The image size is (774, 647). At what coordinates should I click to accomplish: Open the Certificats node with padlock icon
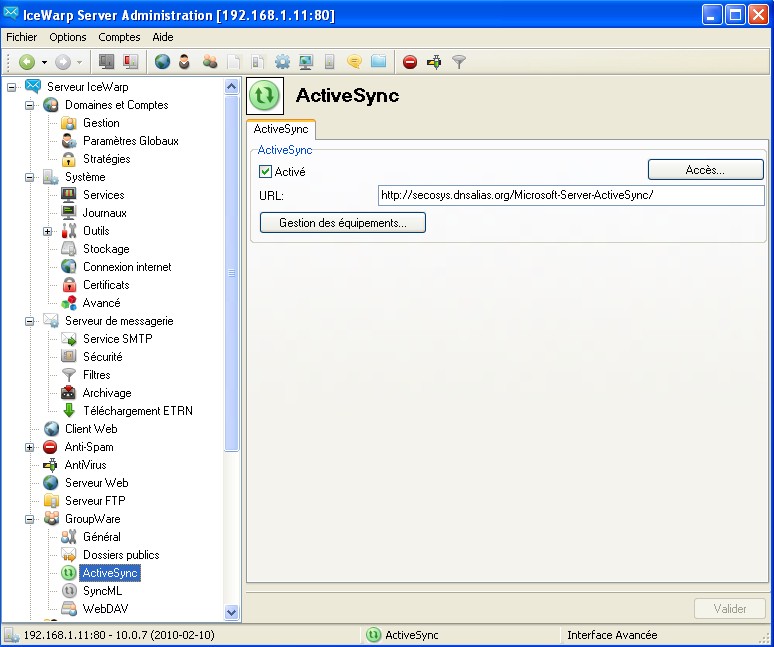click(105, 285)
